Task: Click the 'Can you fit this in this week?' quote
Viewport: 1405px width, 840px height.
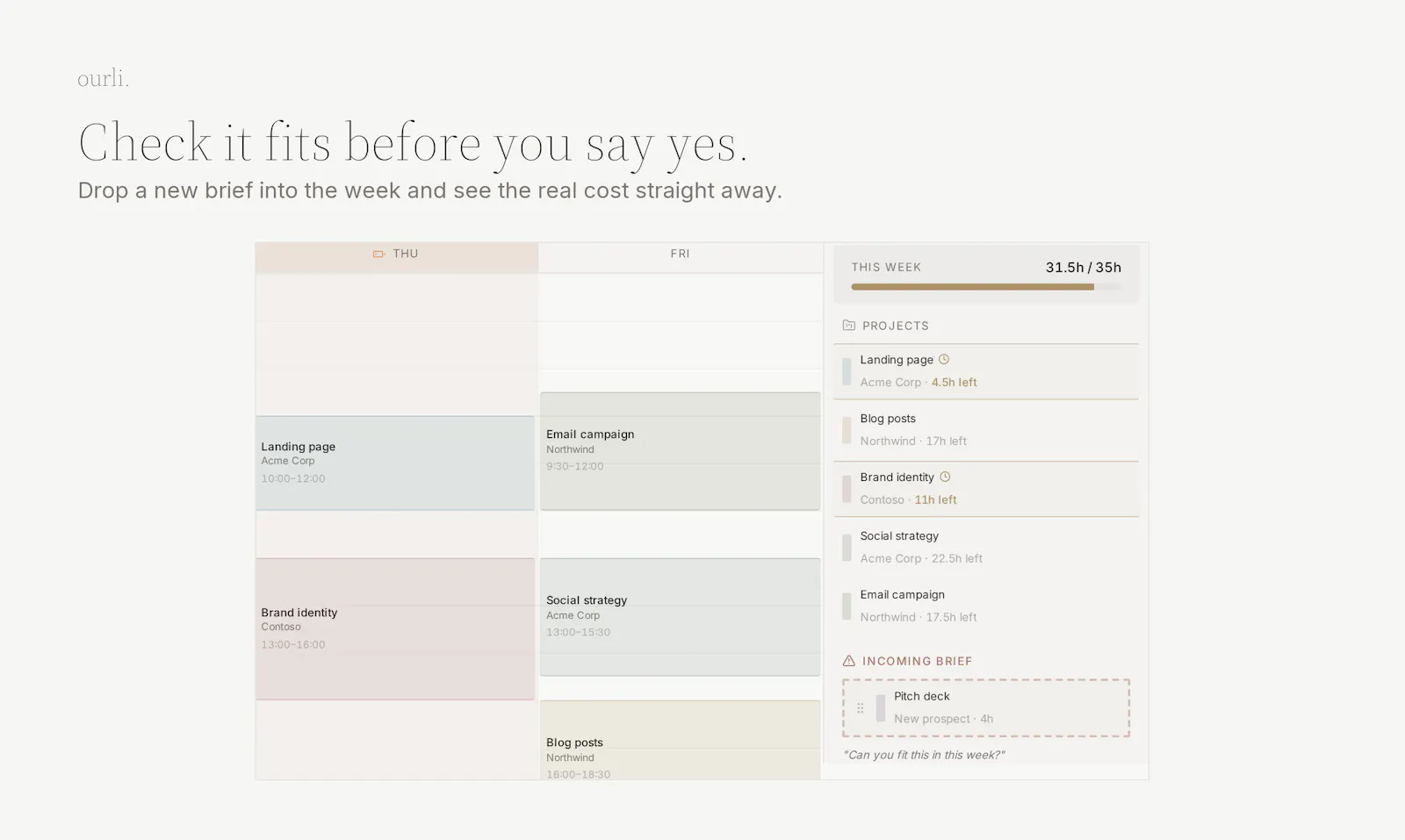Action: (x=924, y=755)
